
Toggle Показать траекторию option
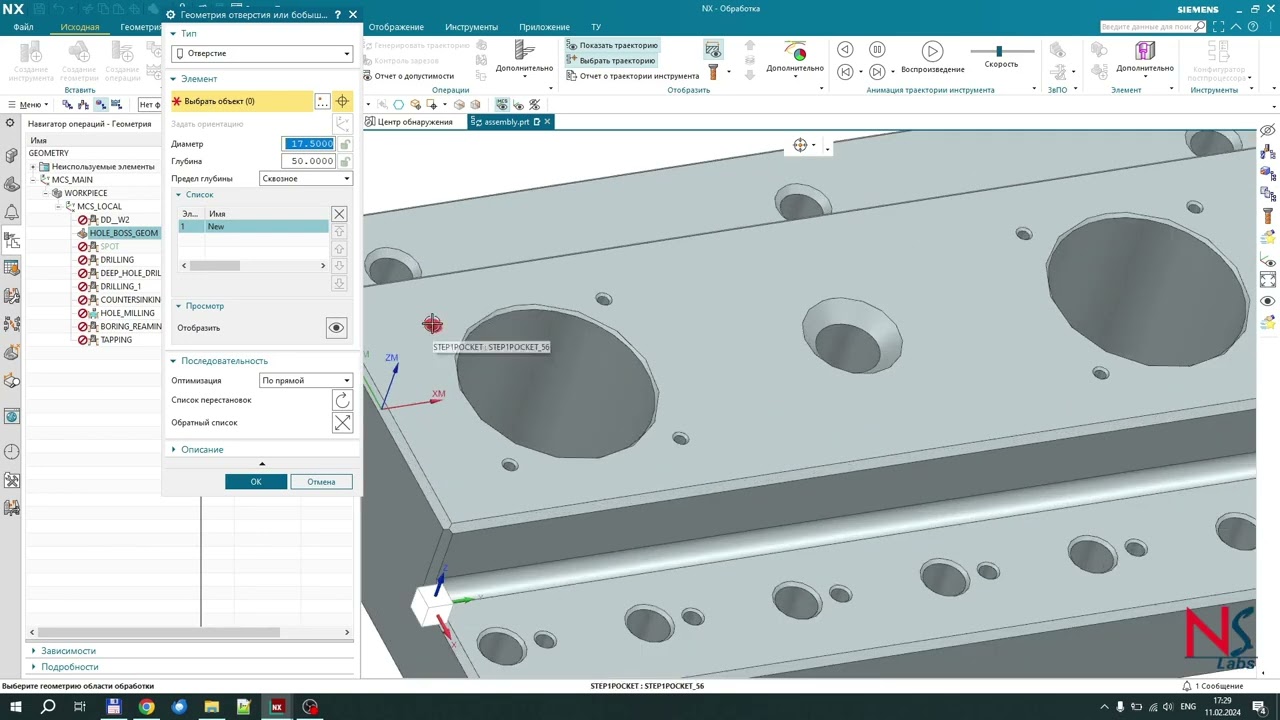tap(611, 45)
